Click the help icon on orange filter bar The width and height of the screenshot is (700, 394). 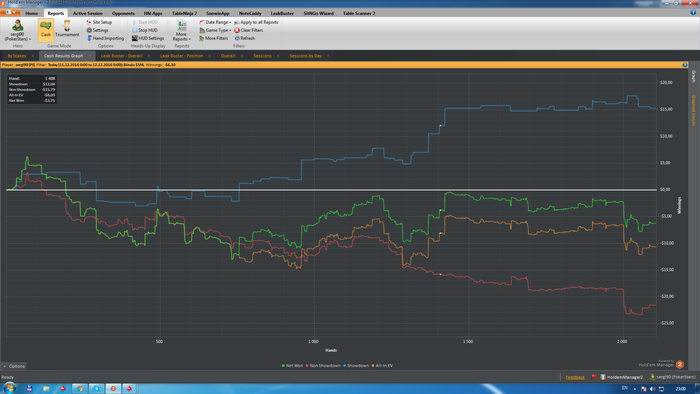coord(685,65)
